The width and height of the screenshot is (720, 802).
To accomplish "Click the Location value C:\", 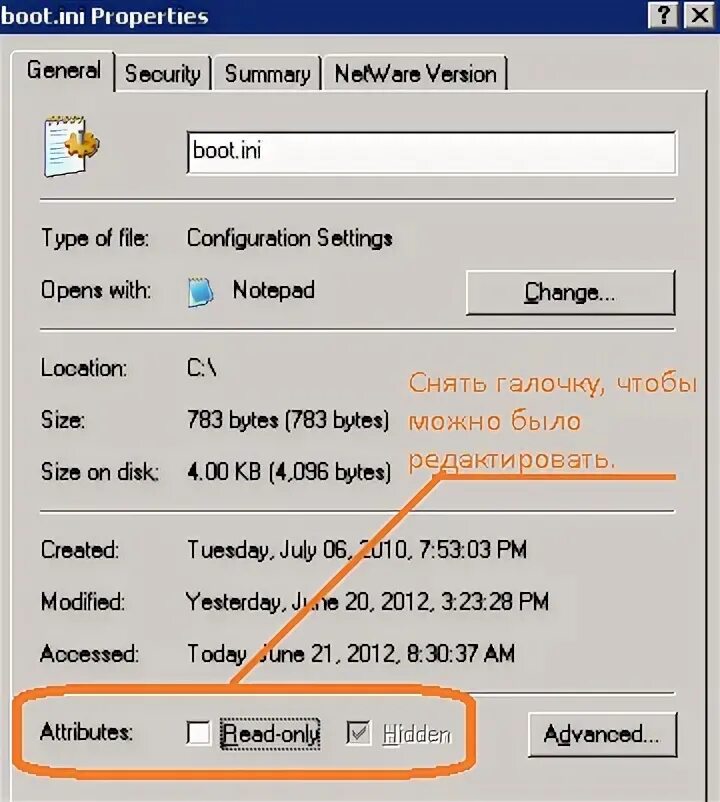I will pos(202,368).
